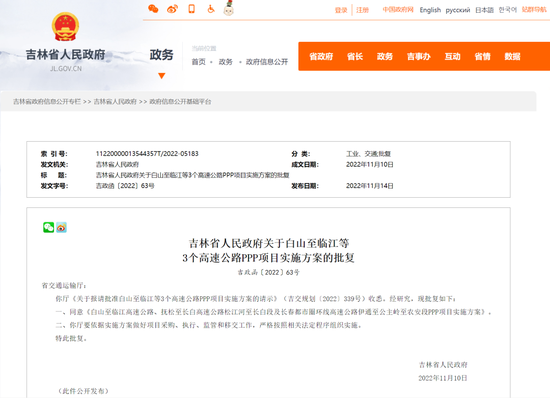Switch site language to русский
The height and width of the screenshot is (398, 550).
point(457,11)
